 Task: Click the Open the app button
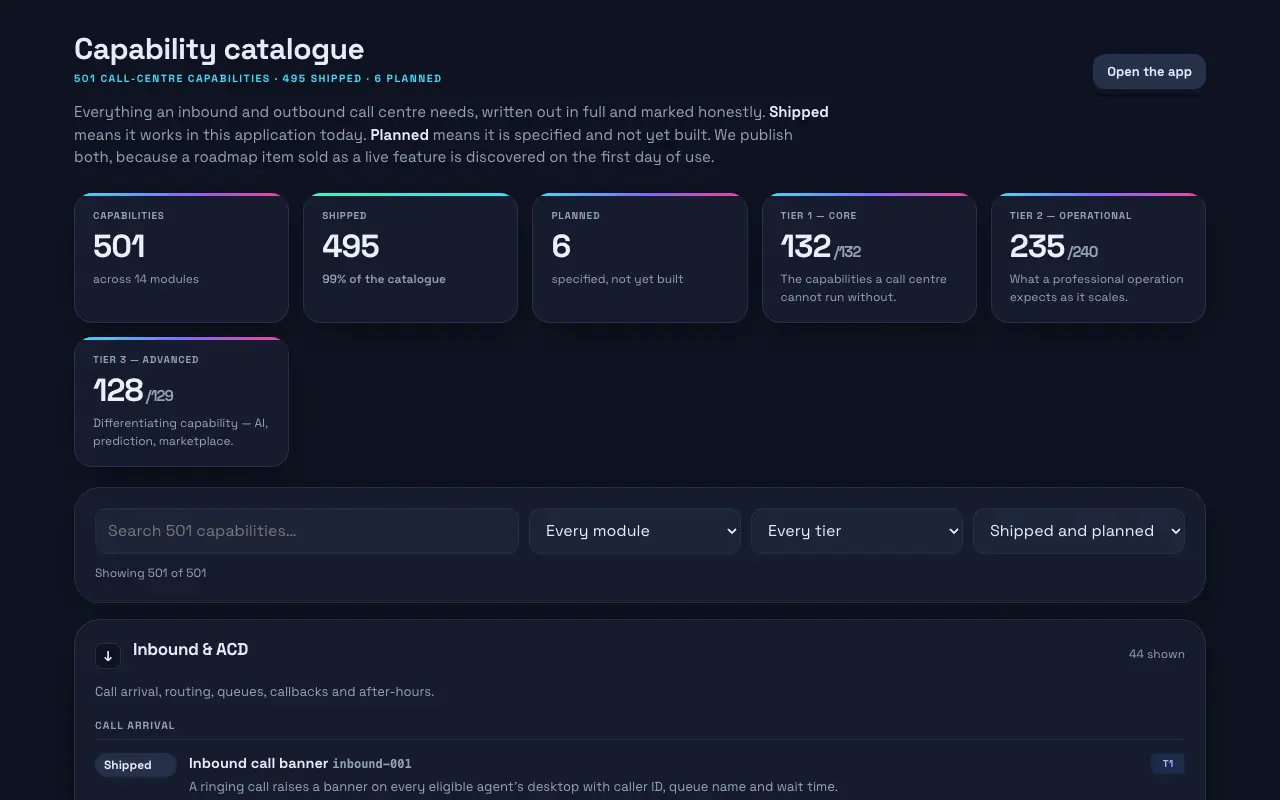pyautogui.click(x=1149, y=72)
